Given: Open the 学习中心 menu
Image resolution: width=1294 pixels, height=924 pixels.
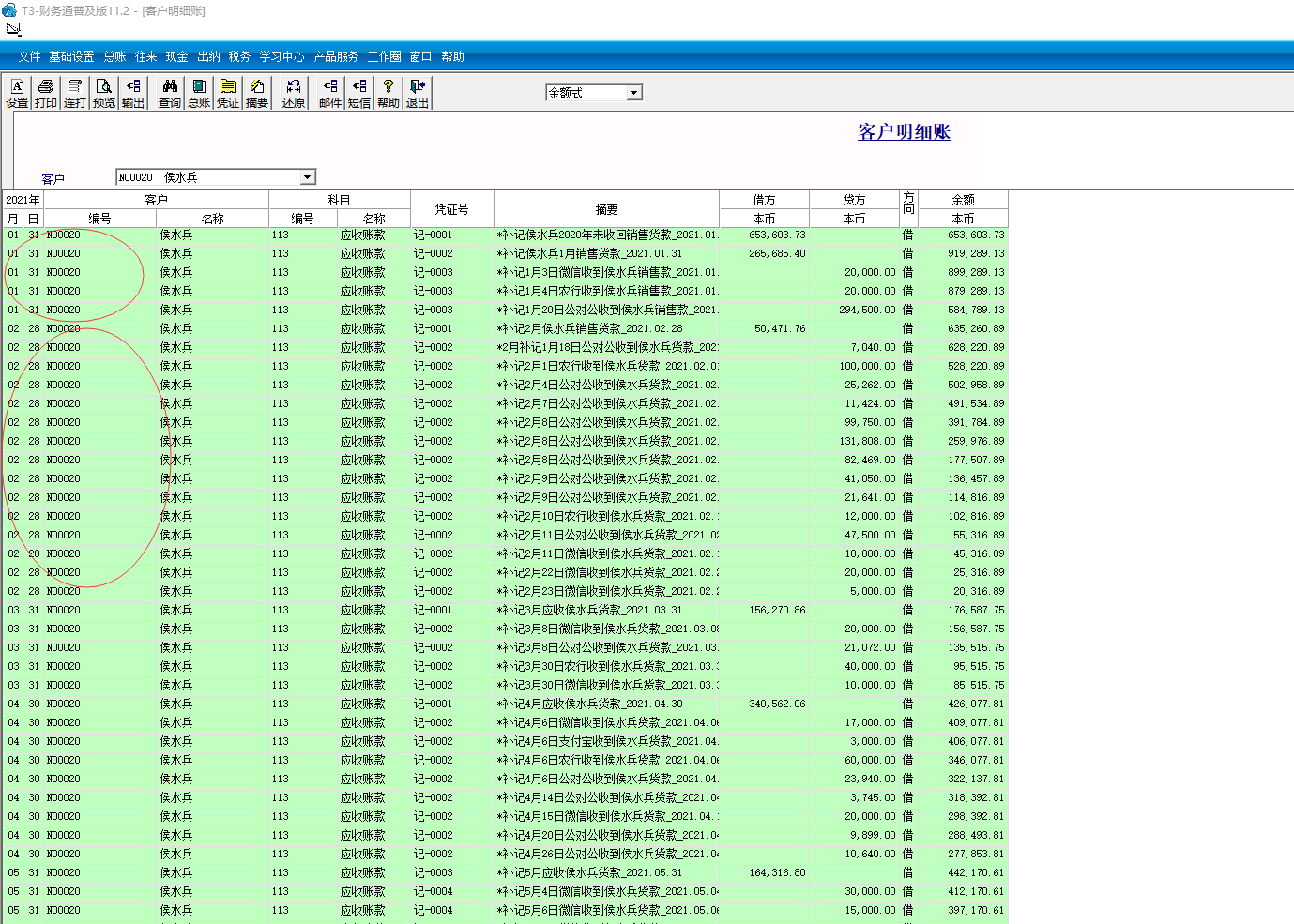Looking at the screenshot, I should pos(282,56).
